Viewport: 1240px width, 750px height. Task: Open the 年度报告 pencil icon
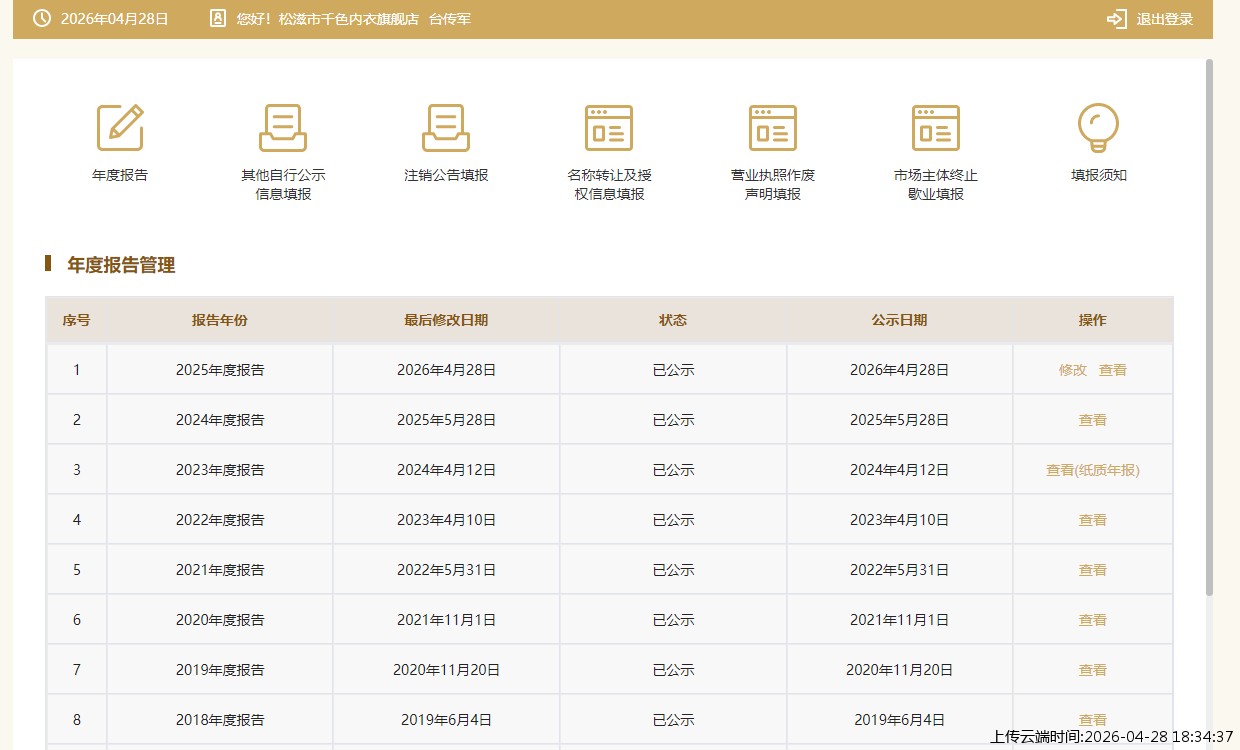(x=120, y=128)
